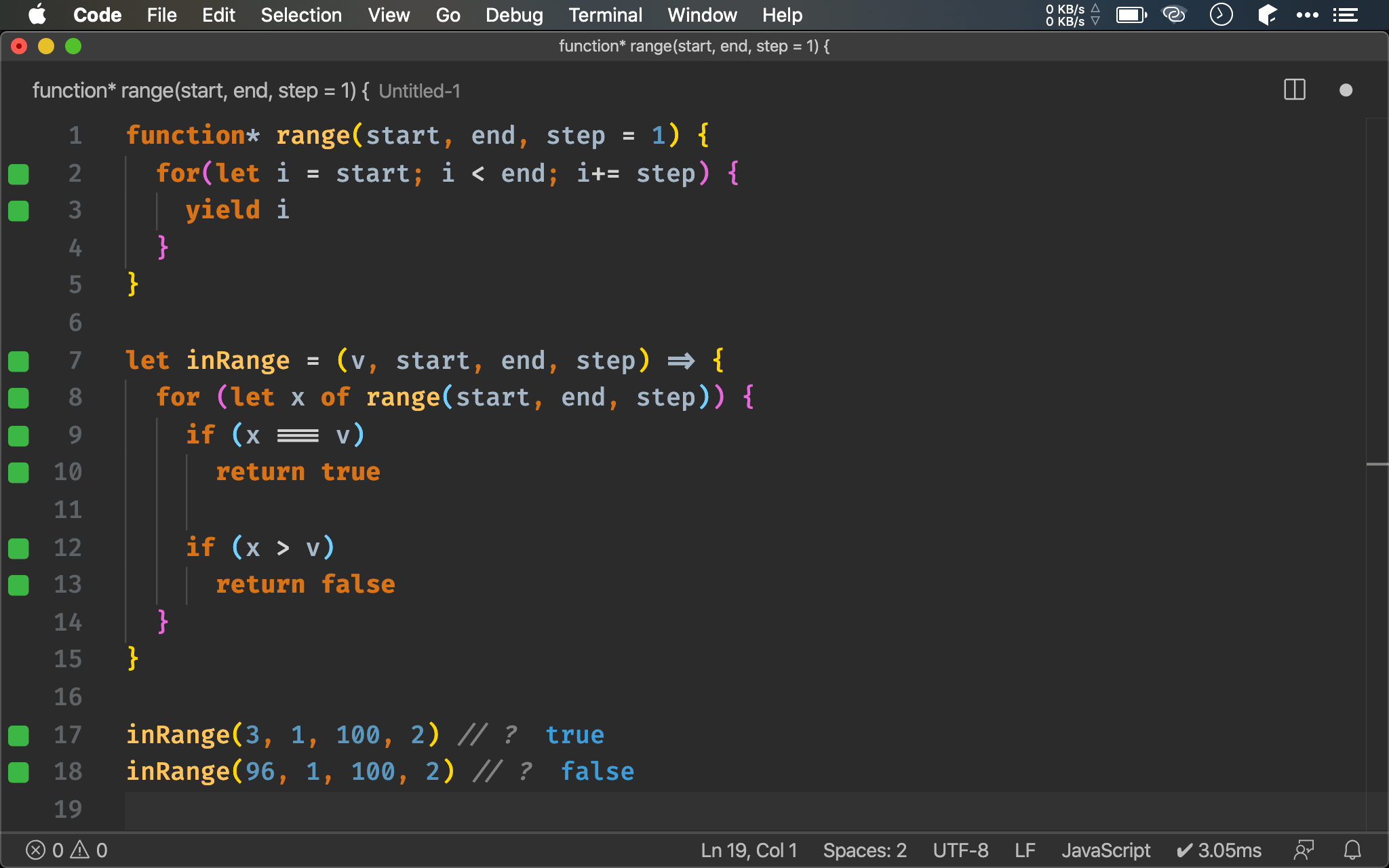Click the Ln 19, Col 1 position indicator
This screenshot has width=1389, height=868.
pyautogui.click(x=749, y=850)
